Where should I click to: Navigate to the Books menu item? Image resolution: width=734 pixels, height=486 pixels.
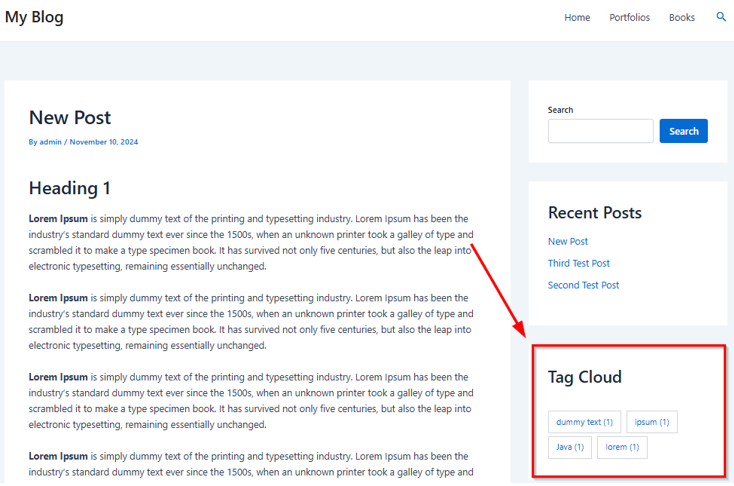pyautogui.click(x=682, y=18)
